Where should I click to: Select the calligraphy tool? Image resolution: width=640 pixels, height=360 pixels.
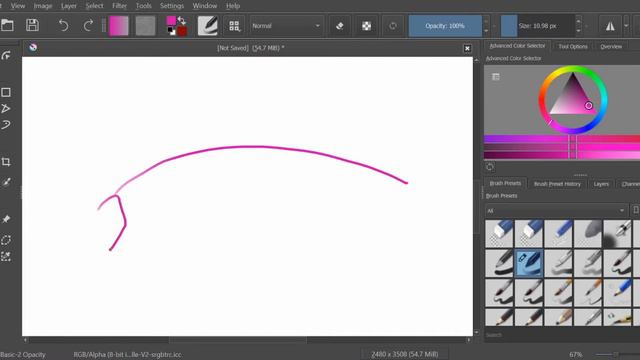(6, 56)
